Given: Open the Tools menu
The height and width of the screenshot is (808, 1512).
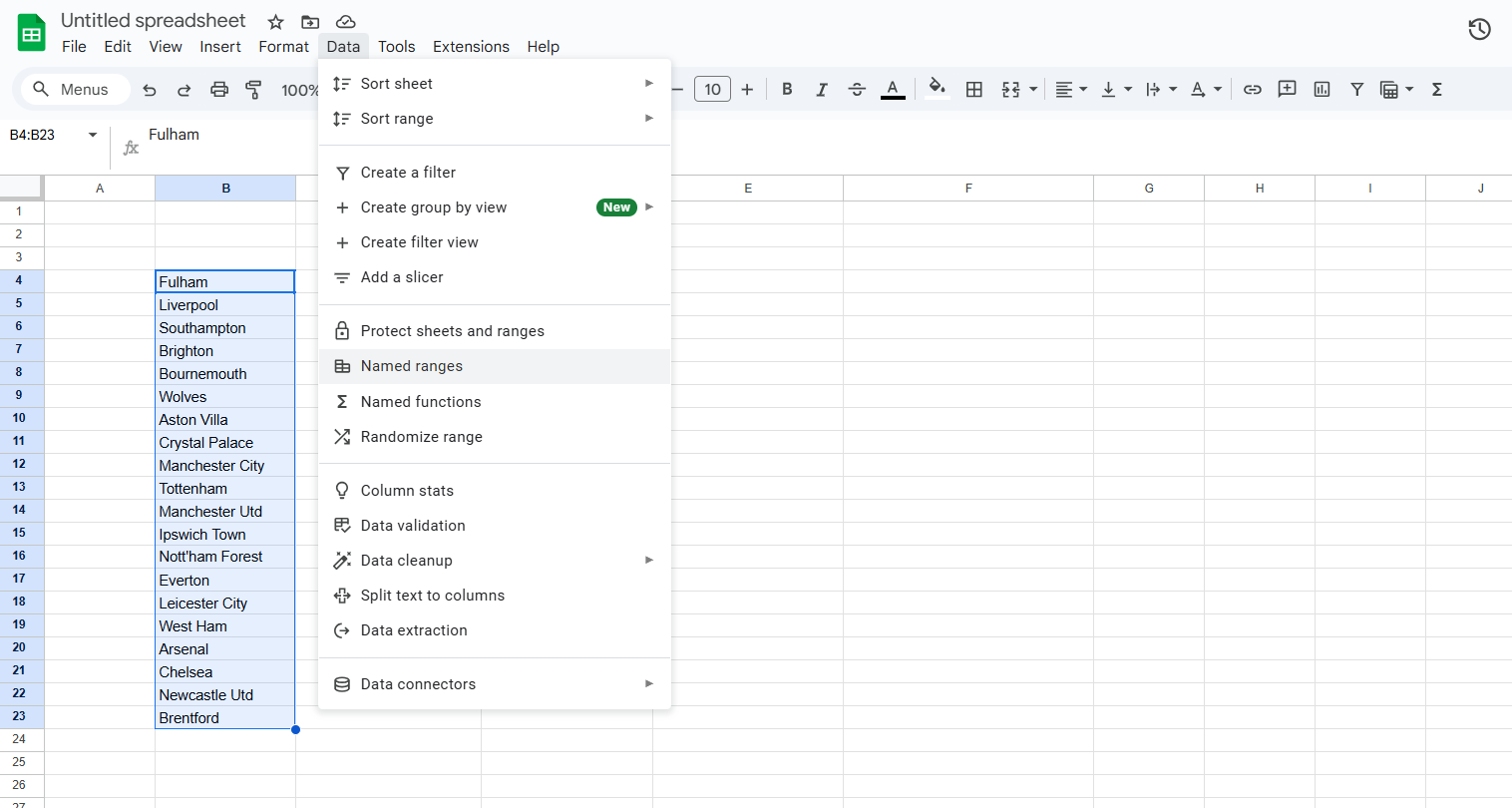Looking at the screenshot, I should coord(396,47).
